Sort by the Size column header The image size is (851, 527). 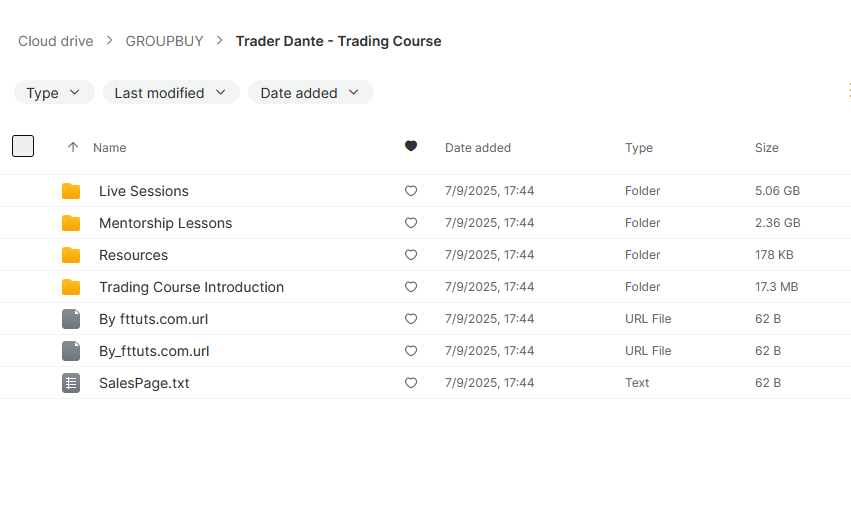click(x=766, y=148)
